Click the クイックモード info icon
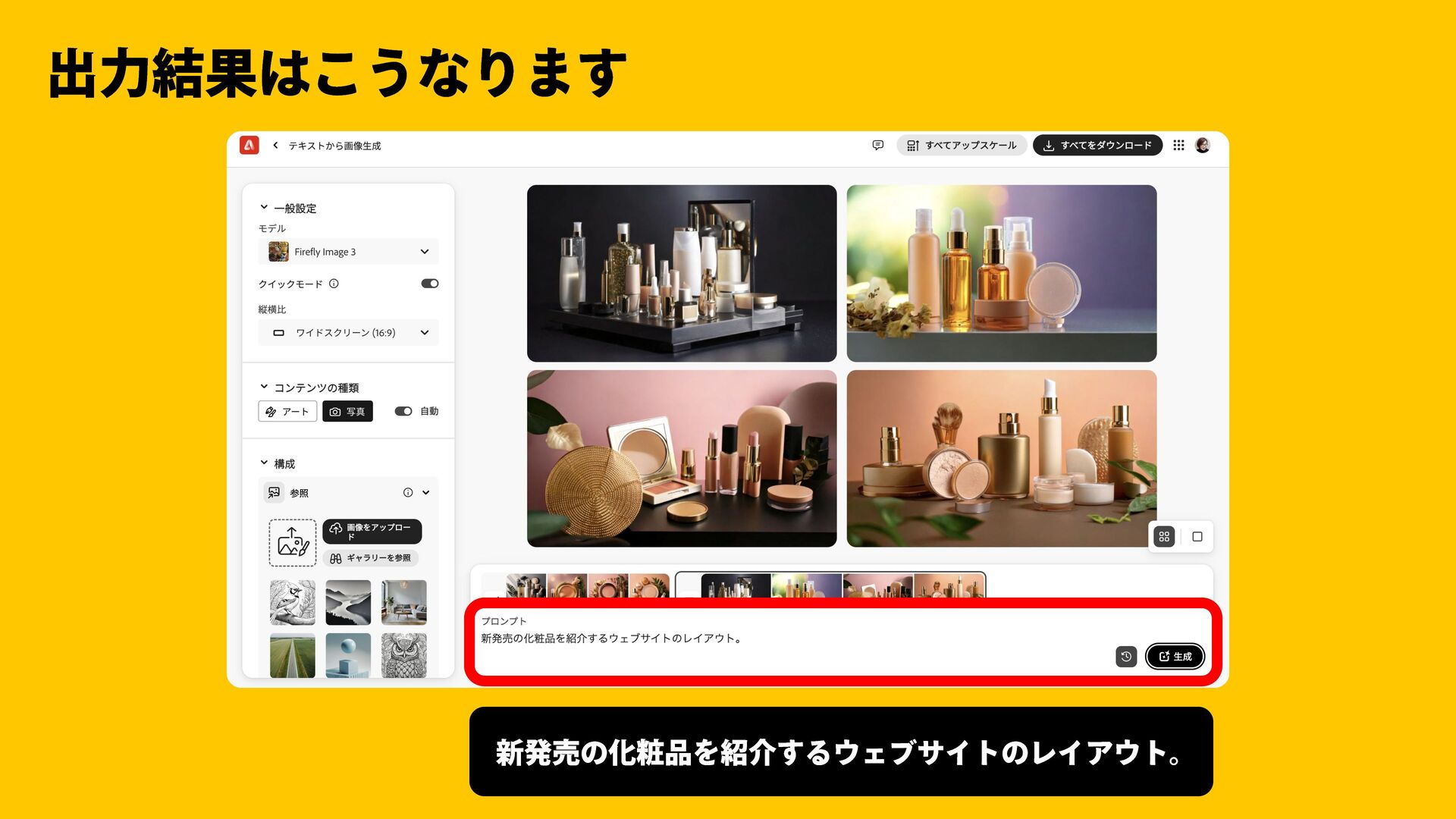Viewport: 1456px width, 819px height. (x=334, y=284)
